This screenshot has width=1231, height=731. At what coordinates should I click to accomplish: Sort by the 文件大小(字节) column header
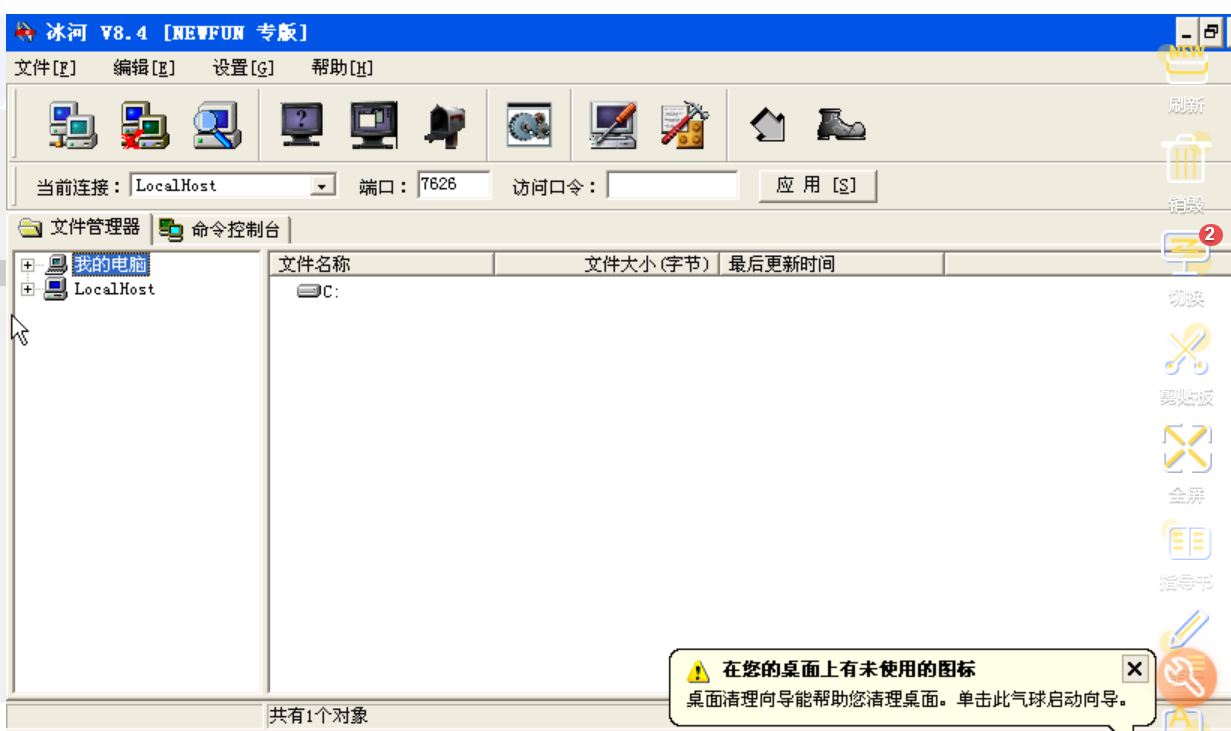(x=606, y=264)
